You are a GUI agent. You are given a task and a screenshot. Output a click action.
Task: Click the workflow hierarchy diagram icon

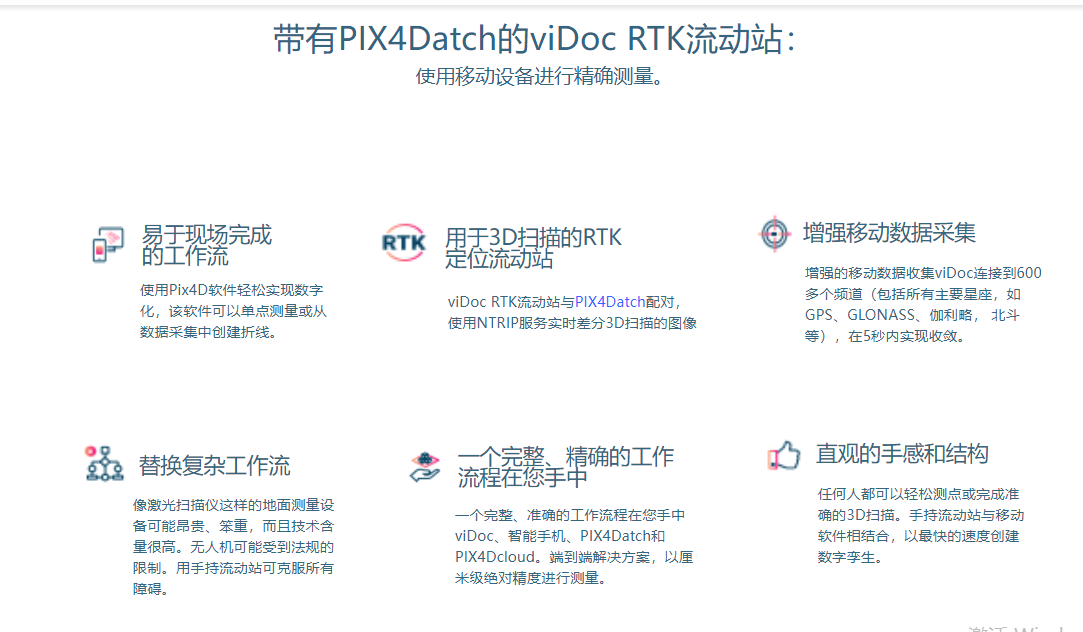click(104, 463)
